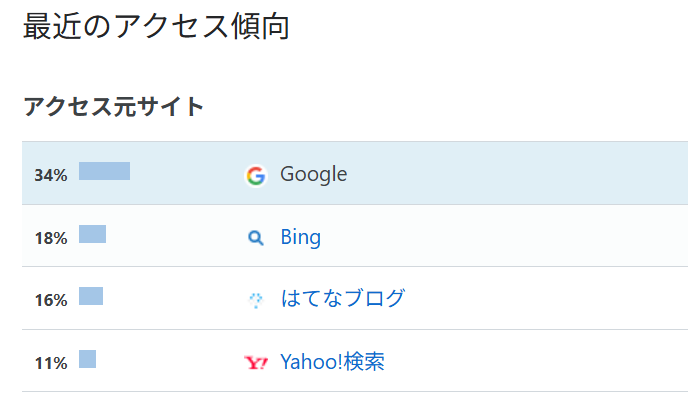The height and width of the screenshot is (393, 688).
Task: Open the Yahoo!検索 referrer link
Action: pyautogui.click(x=332, y=361)
